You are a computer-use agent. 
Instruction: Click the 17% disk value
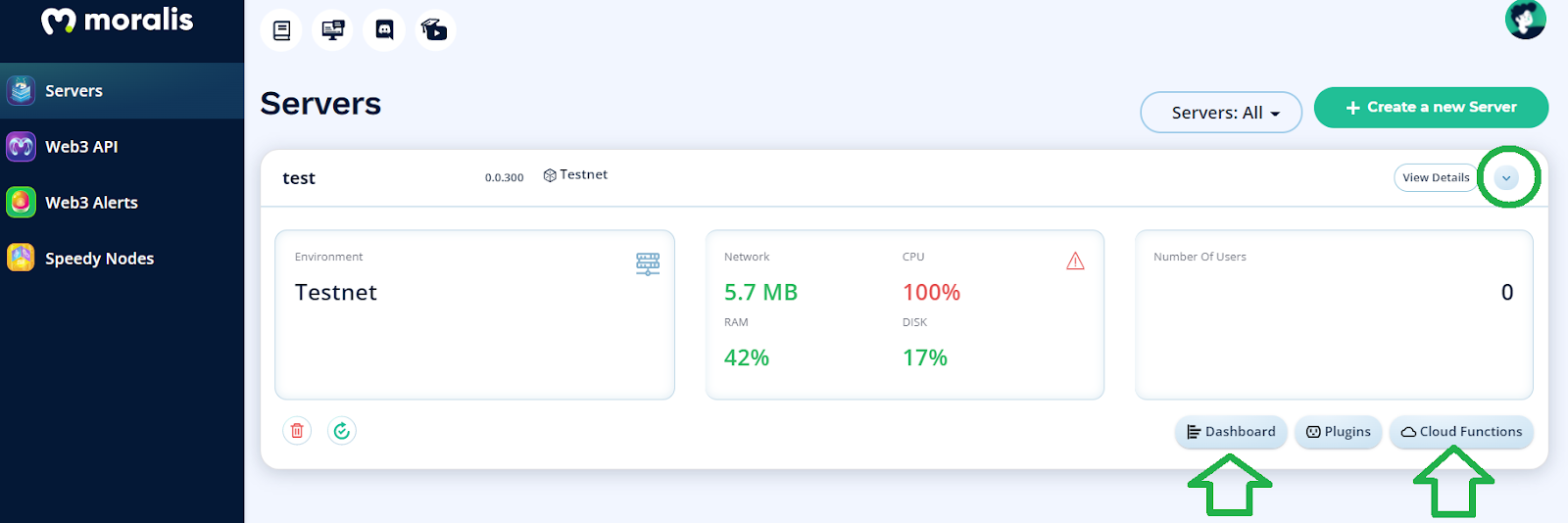tap(925, 357)
